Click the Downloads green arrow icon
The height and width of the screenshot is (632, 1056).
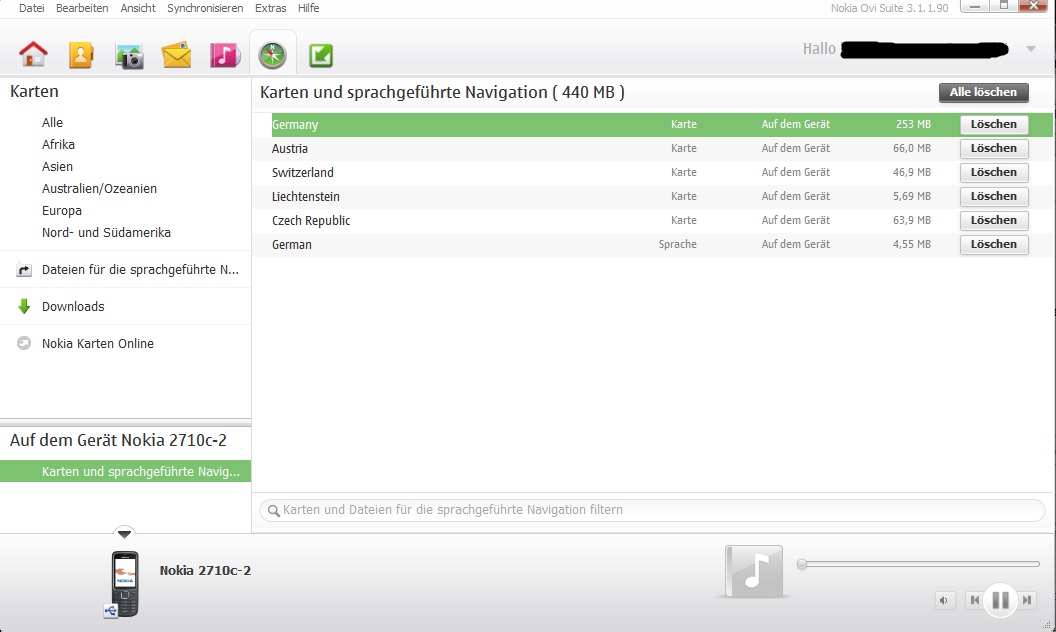[24, 307]
